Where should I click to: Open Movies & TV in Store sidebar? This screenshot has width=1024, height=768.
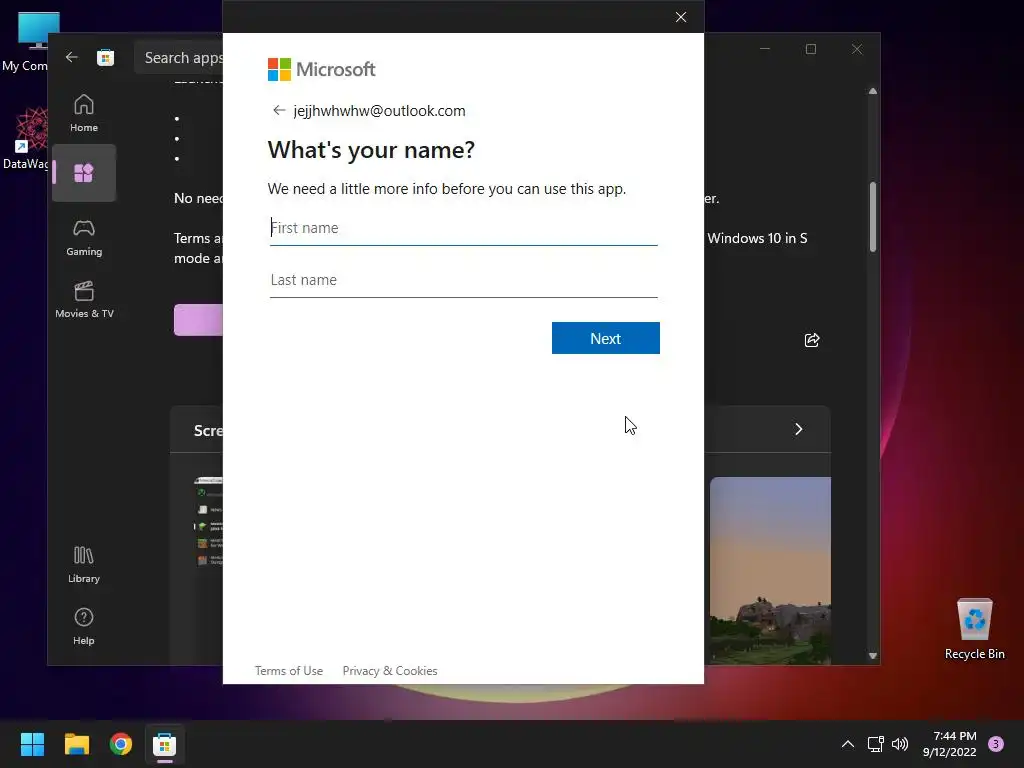pos(84,300)
